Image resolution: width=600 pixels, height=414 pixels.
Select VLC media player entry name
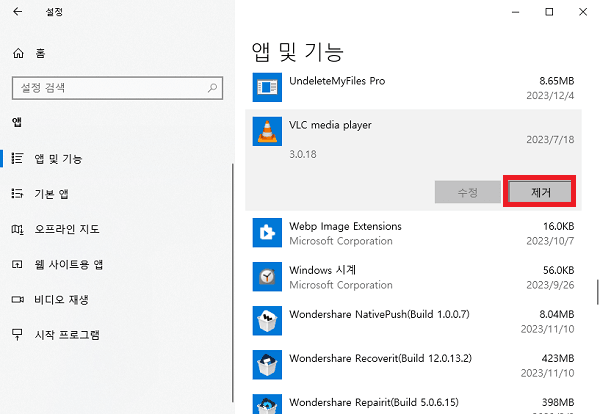330,125
